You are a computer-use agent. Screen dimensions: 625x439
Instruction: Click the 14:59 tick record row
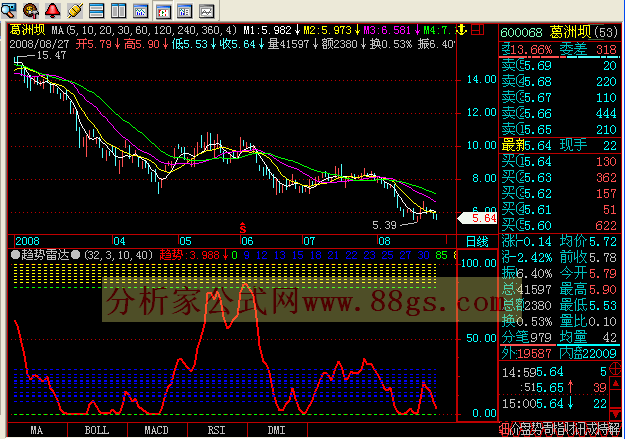[x=554, y=372]
